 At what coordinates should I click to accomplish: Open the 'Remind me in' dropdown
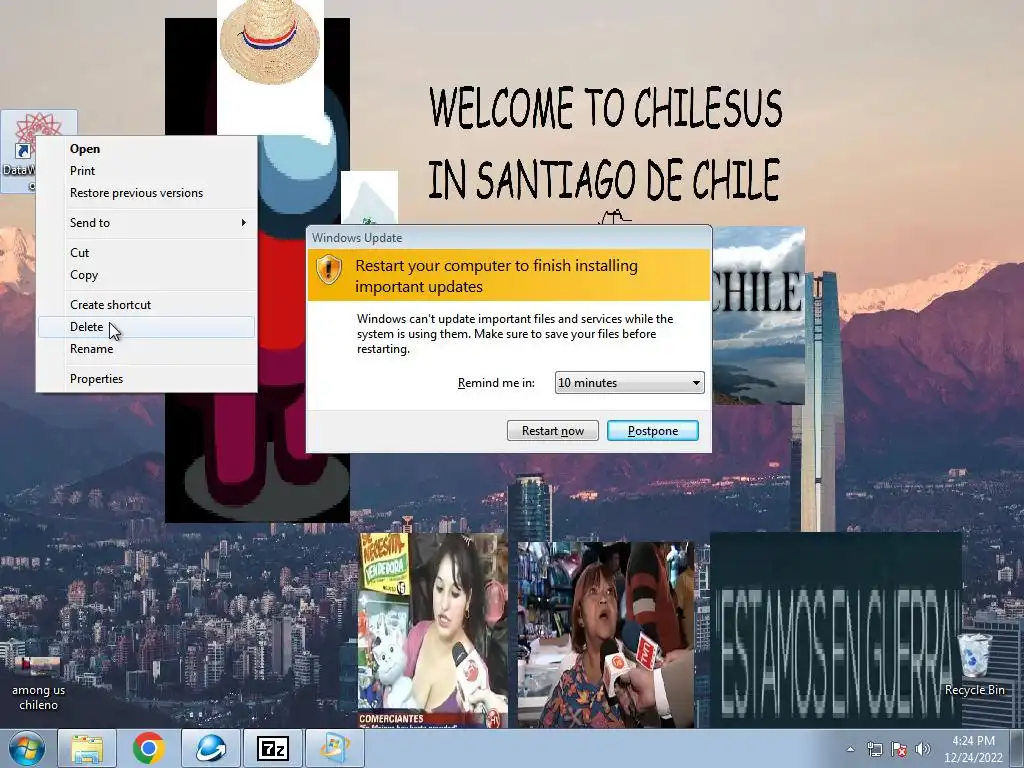click(630, 383)
